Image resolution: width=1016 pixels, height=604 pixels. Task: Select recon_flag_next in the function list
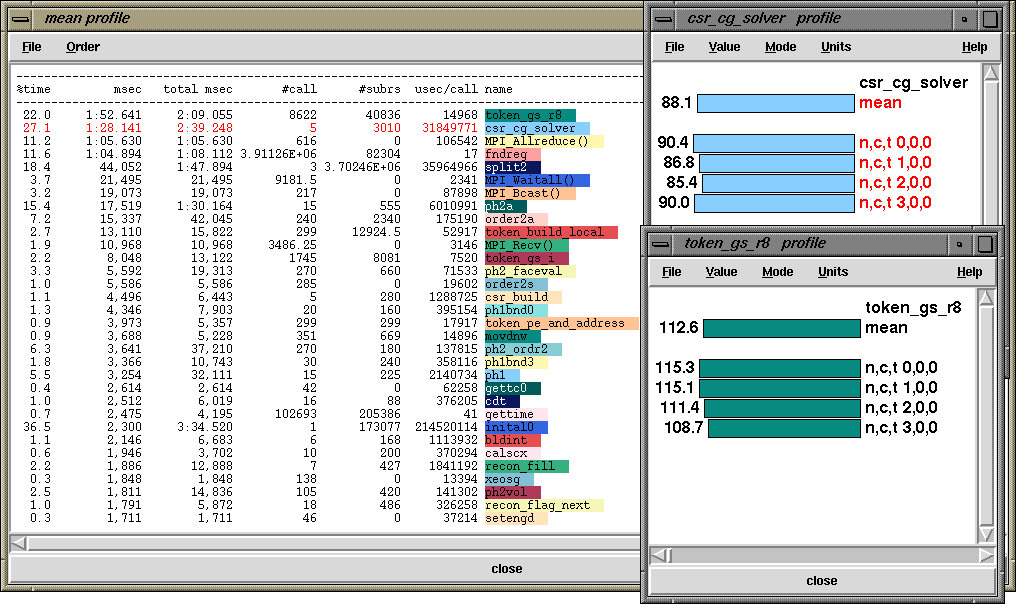(544, 505)
